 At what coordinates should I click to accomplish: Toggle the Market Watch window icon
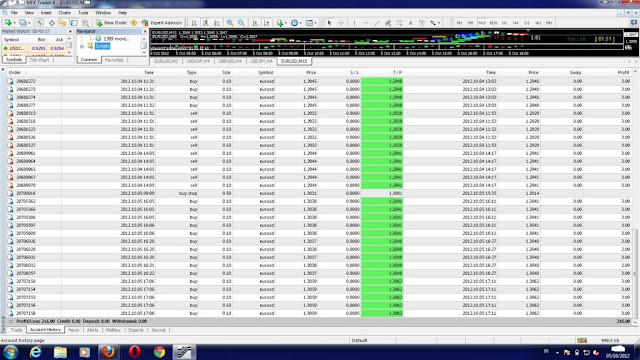pos(40,23)
